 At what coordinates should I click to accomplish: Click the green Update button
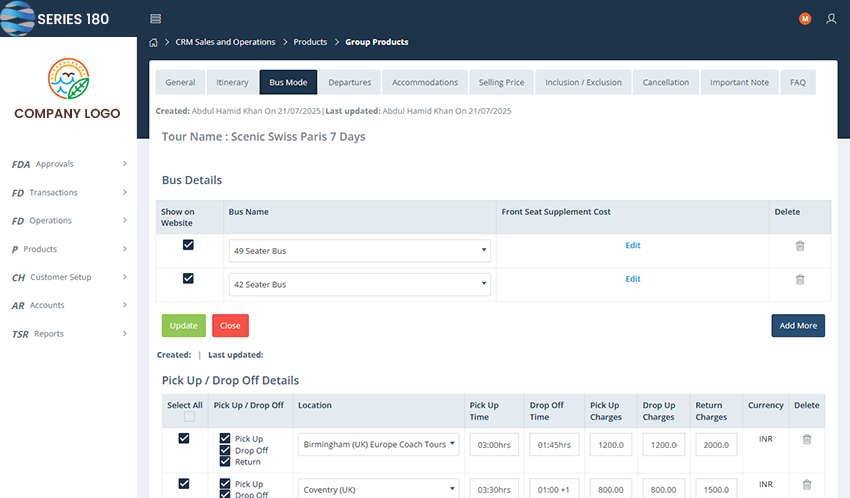183,326
